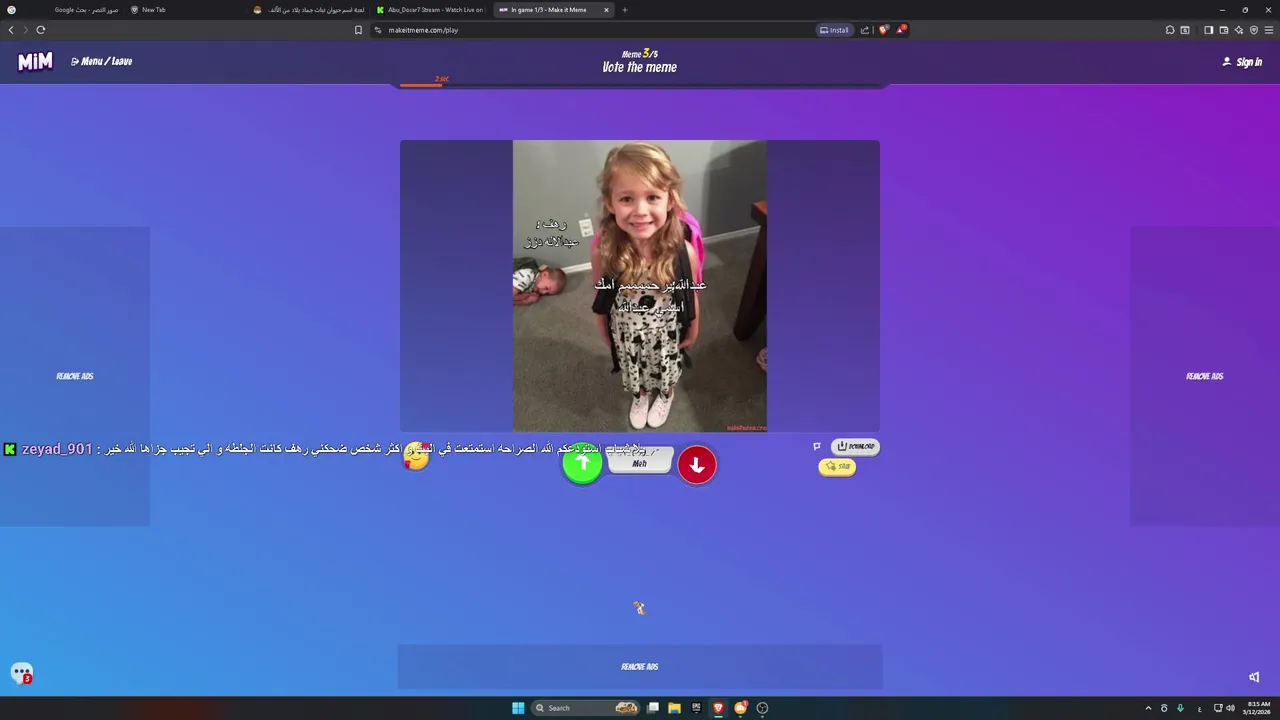Mute the game sound speaker icon
1280x720 pixels.
(x=1254, y=677)
